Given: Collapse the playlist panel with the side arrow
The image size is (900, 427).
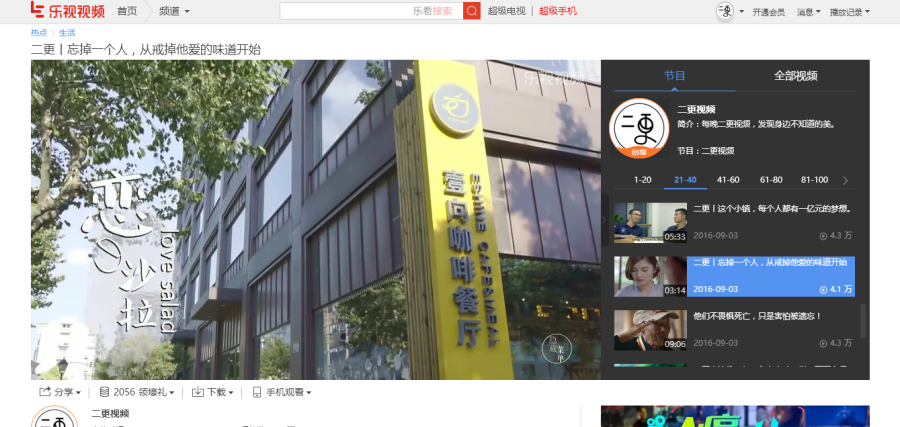Looking at the screenshot, I should point(604,219).
